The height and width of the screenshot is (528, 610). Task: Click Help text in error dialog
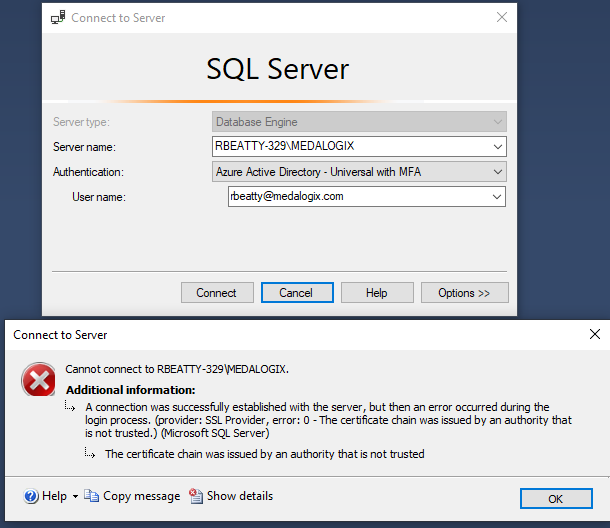tap(54, 496)
